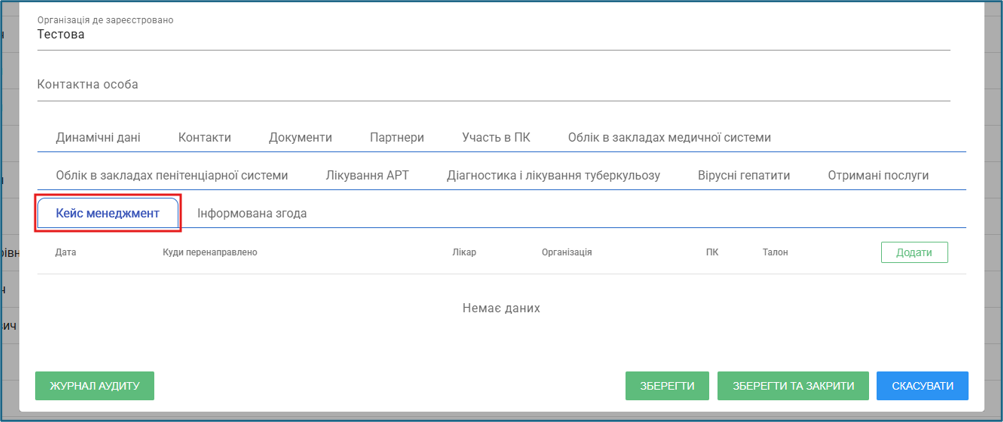Click the Талон column header
The image size is (1003, 422).
click(775, 253)
